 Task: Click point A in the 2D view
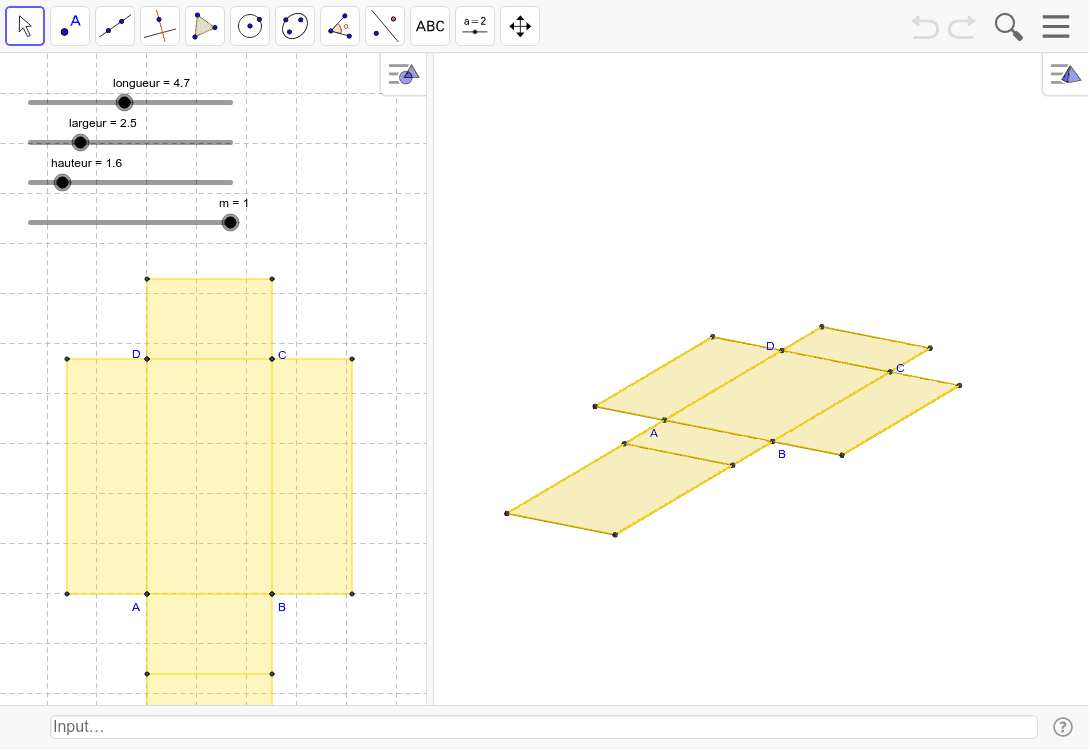[x=147, y=594]
